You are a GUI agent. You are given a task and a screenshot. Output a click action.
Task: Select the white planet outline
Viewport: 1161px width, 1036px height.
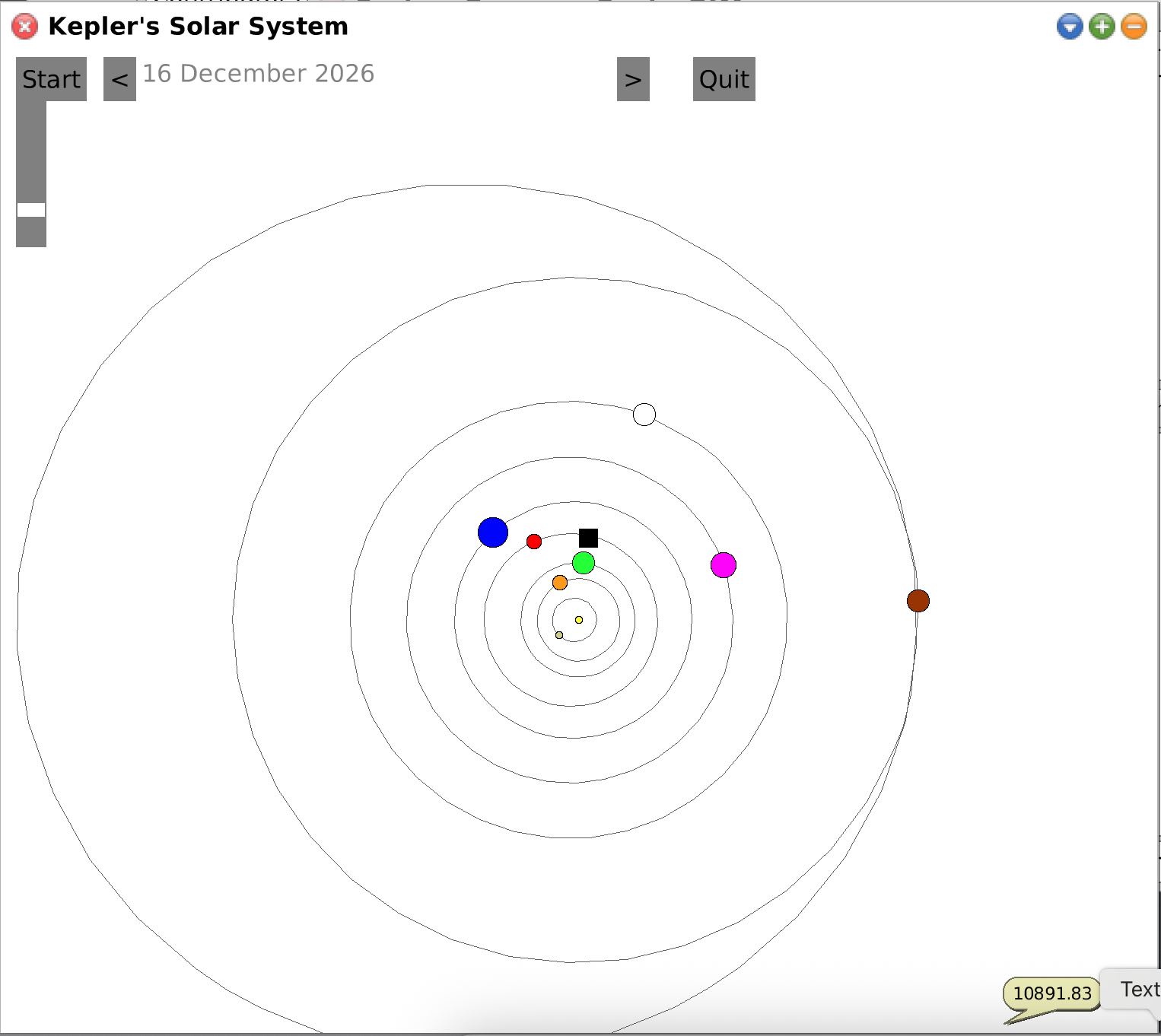[644, 415]
